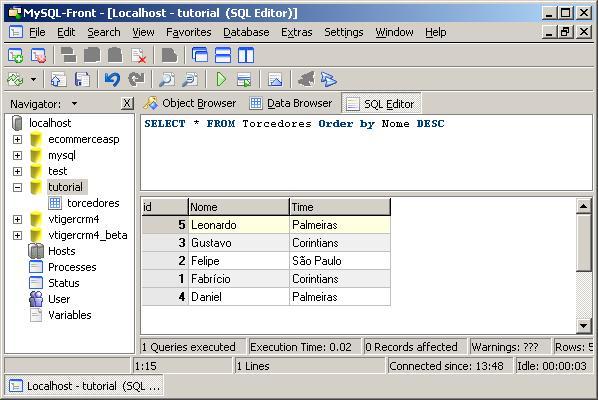Open the Edit menu
This screenshot has height=400, width=598.
coord(66,32)
